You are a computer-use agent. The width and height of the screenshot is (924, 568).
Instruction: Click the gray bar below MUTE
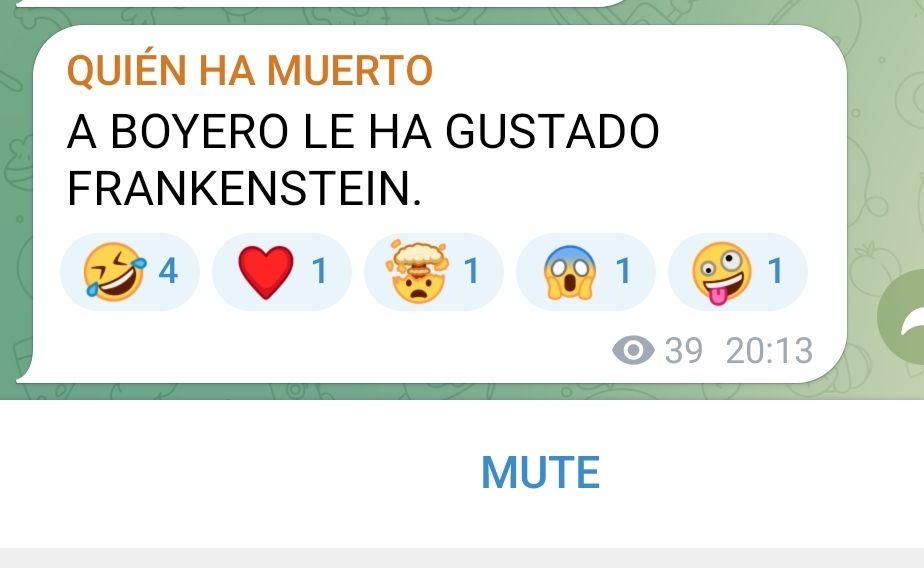(x=462, y=558)
